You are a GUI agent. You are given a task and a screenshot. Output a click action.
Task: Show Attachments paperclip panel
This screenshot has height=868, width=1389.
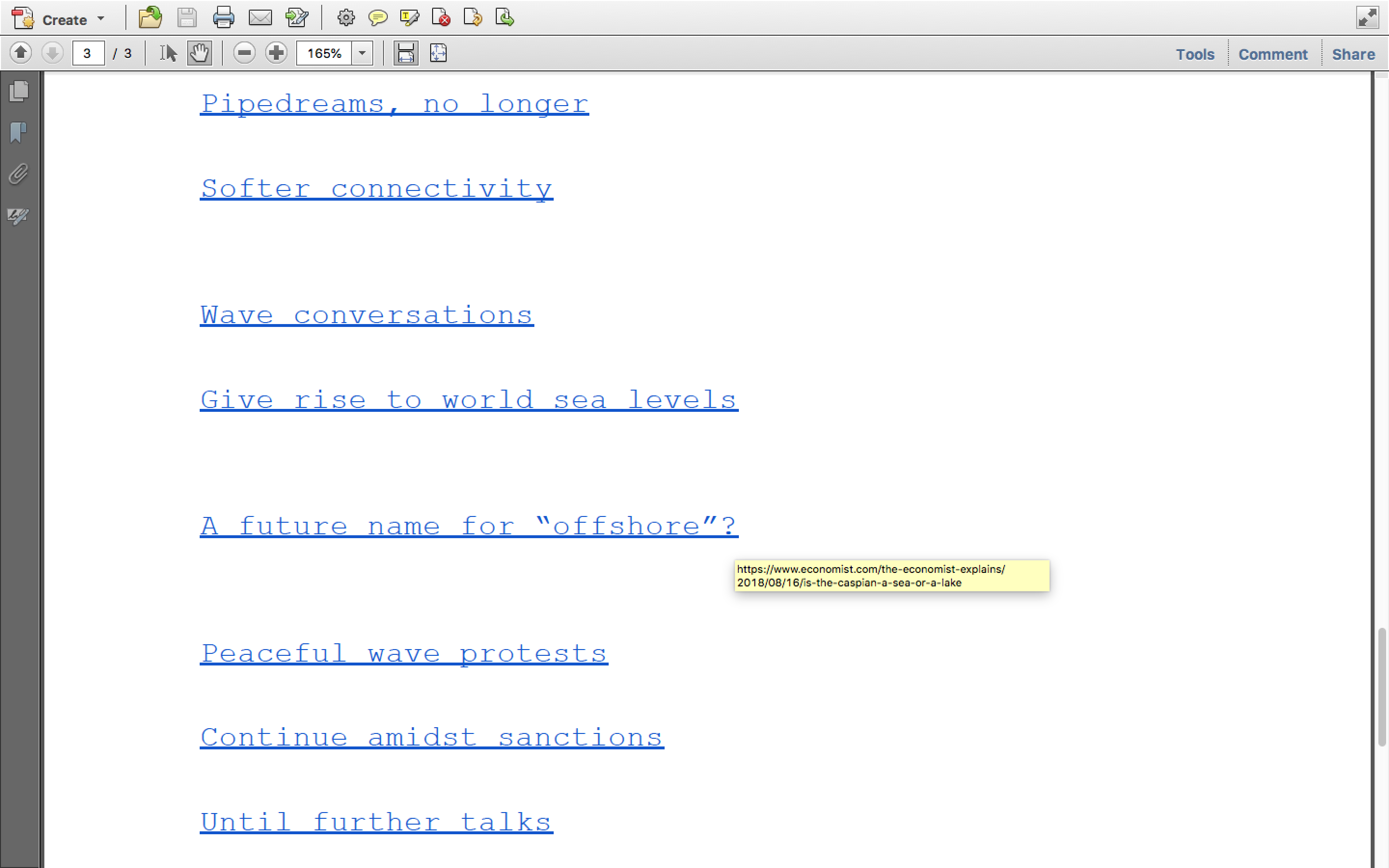click(x=19, y=174)
